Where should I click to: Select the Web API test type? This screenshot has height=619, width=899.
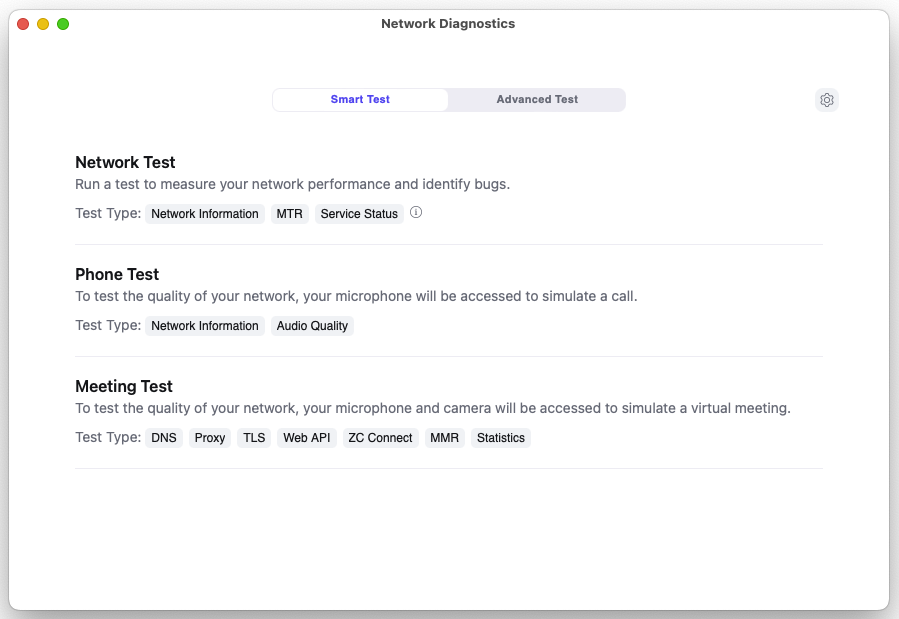[306, 437]
